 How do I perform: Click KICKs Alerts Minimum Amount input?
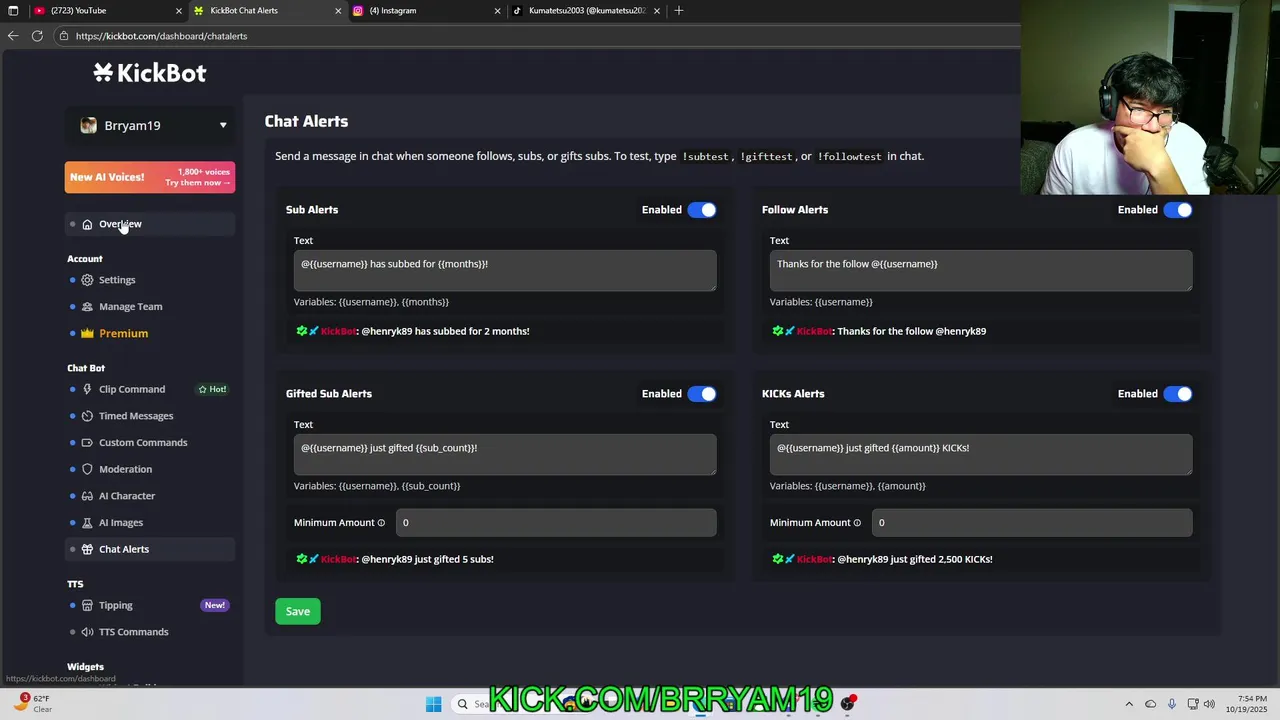[x=1032, y=523]
